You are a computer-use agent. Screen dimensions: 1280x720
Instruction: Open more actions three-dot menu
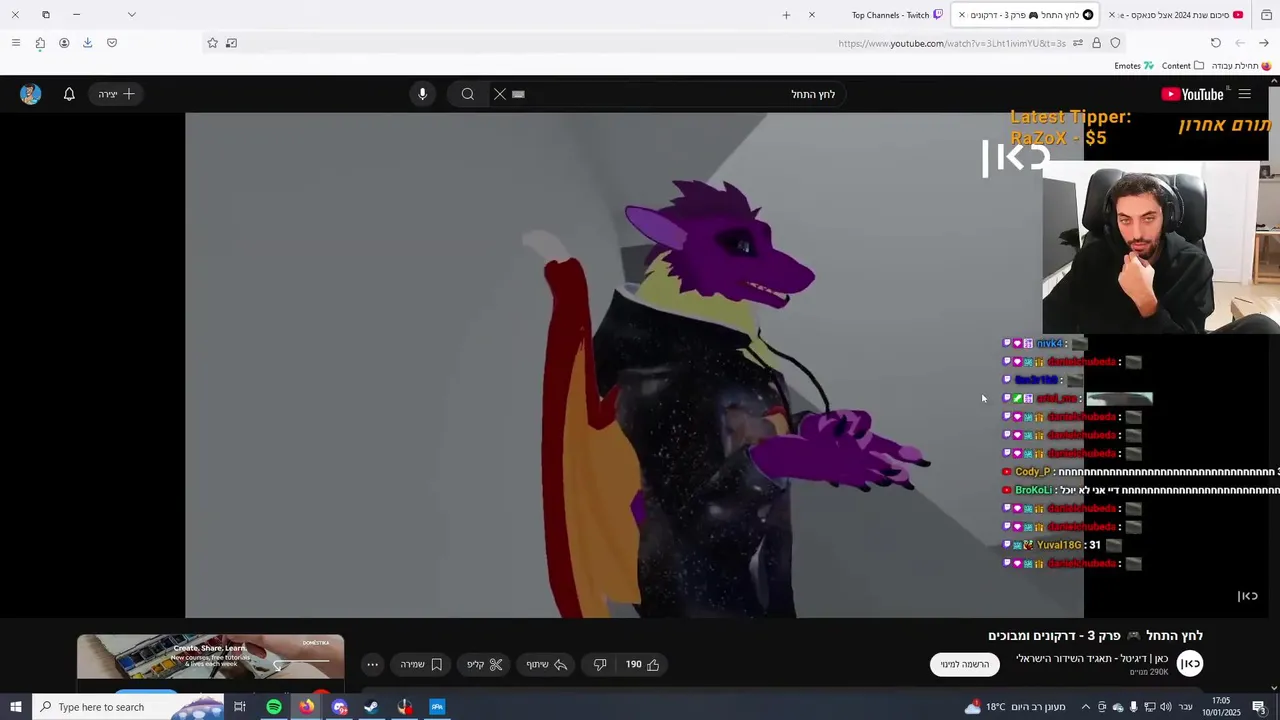pos(372,664)
